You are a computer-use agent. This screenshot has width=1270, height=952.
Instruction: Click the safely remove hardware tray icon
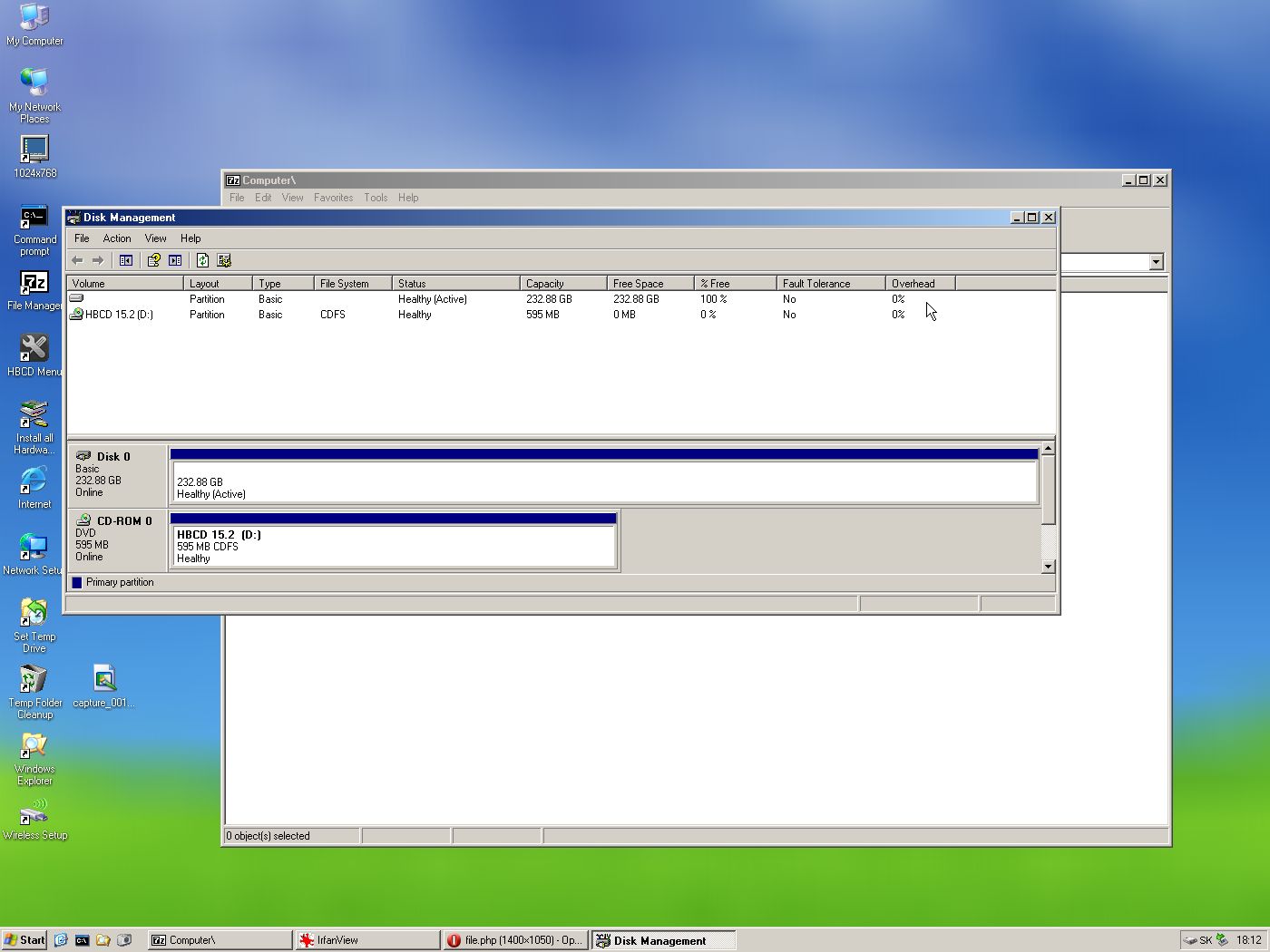point(1222,940)
